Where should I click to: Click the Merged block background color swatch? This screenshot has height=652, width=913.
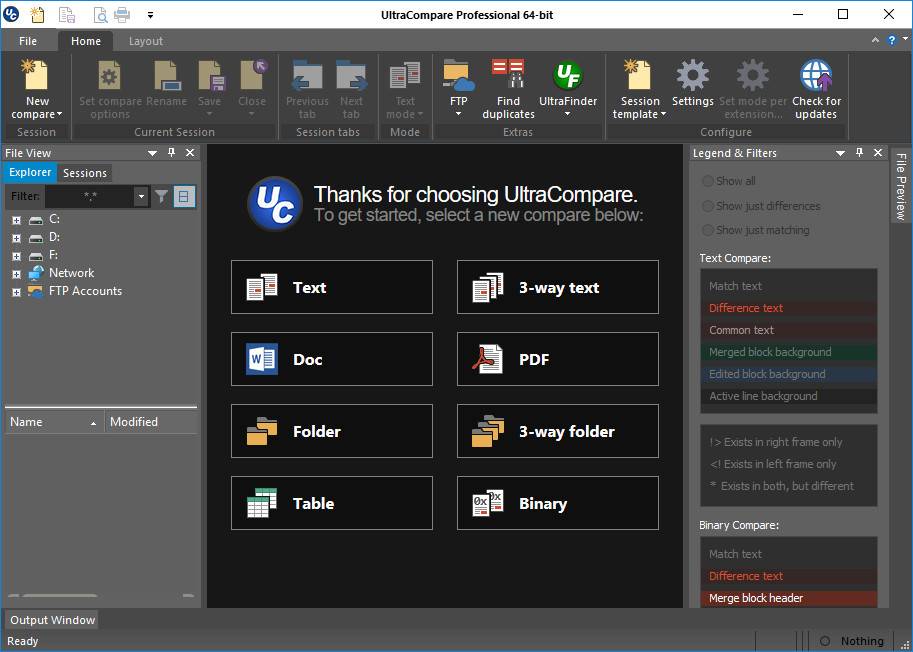click(788, 352)
